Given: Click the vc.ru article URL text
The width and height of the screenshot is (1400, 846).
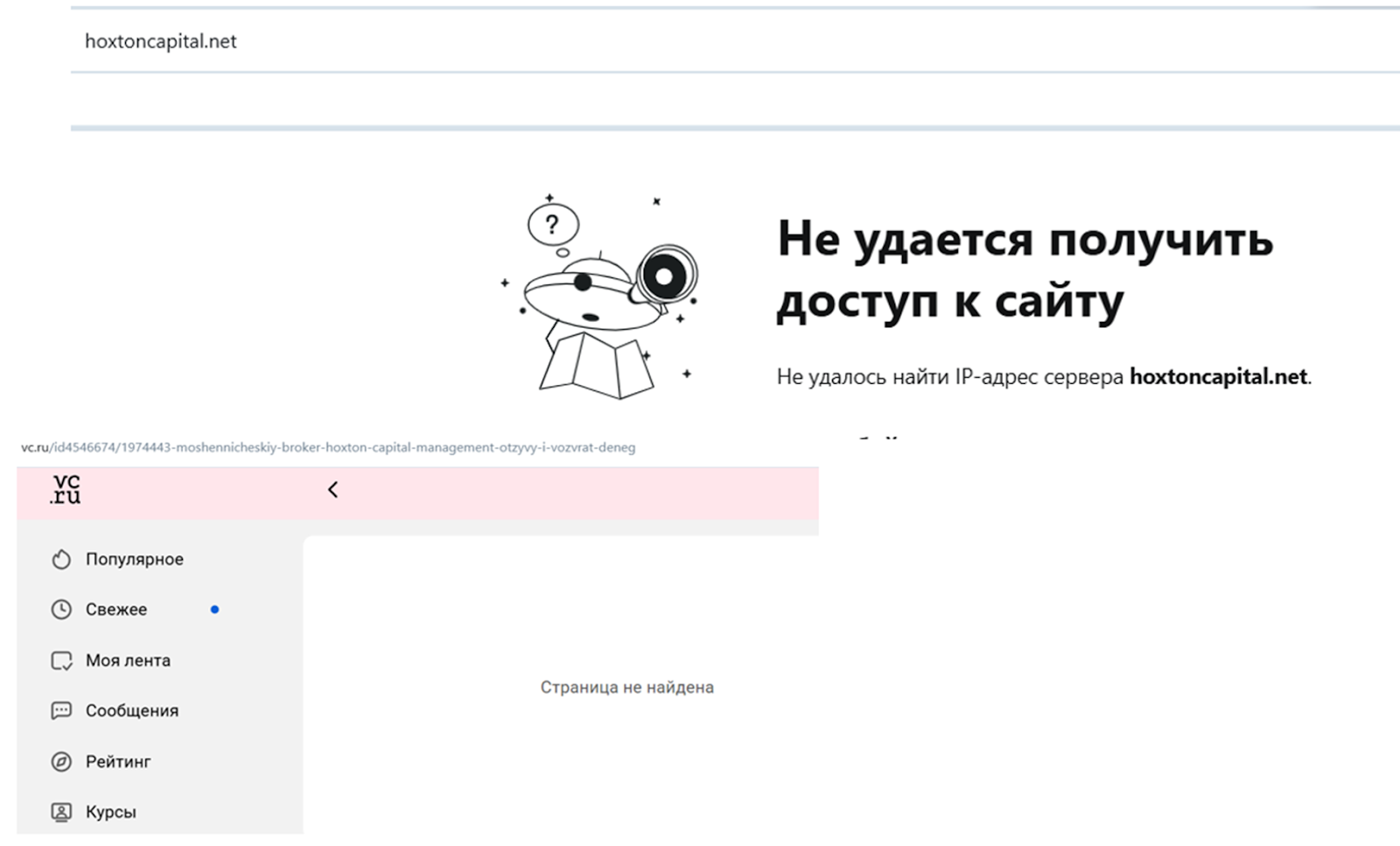Looking at the screenshot, I should pos(328,447).
